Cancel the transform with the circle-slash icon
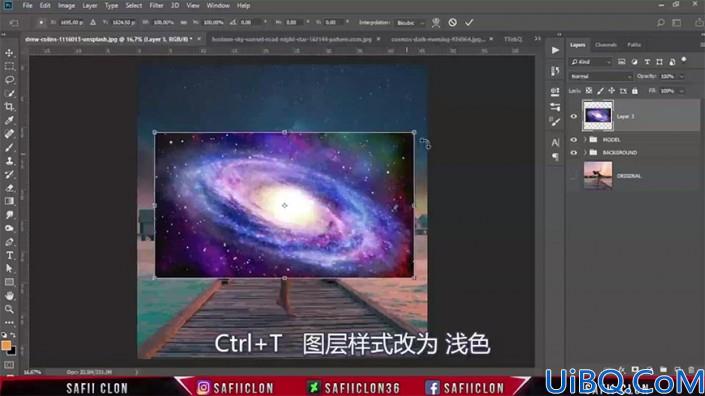 tap(452, 22)
